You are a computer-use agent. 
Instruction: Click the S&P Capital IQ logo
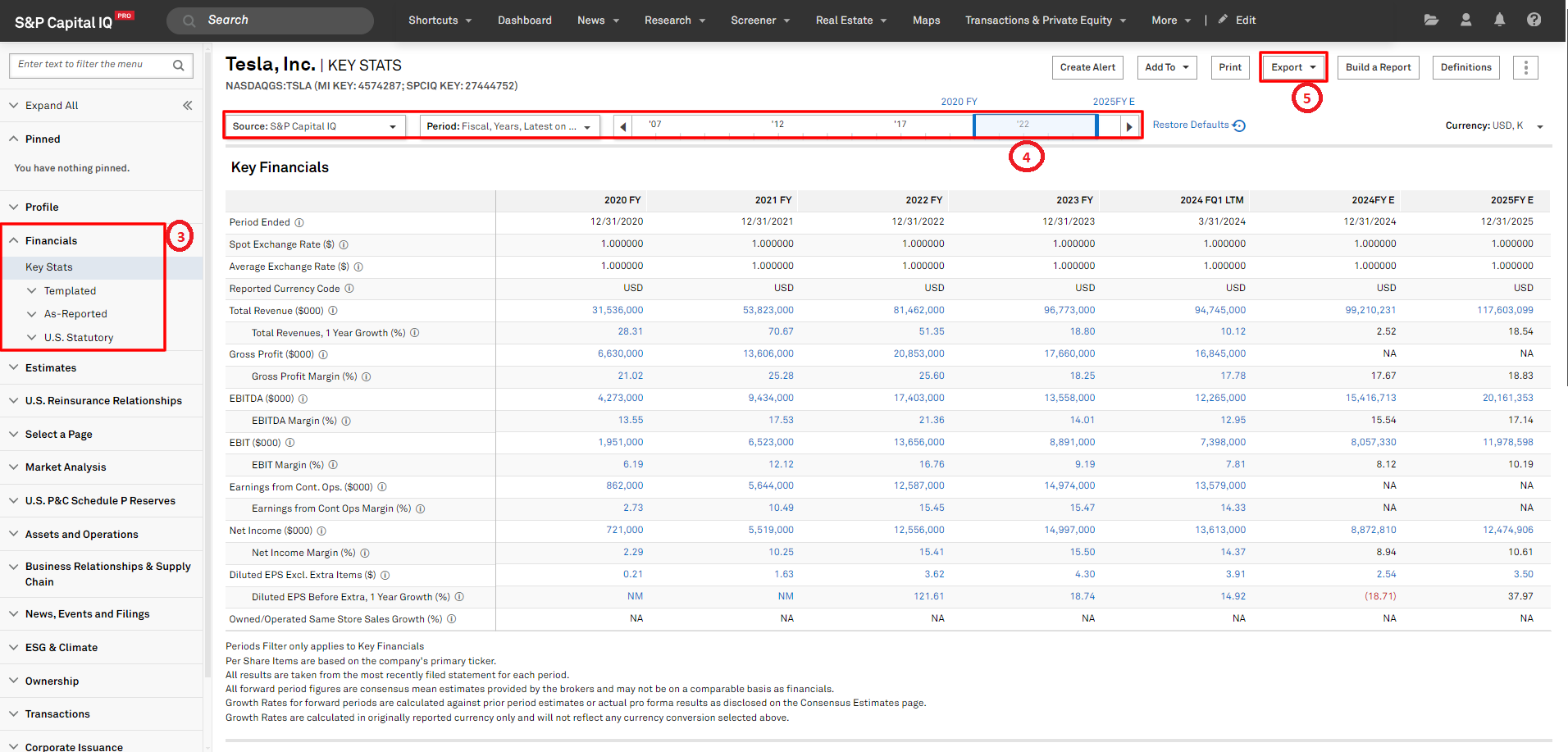pos(74,21)
